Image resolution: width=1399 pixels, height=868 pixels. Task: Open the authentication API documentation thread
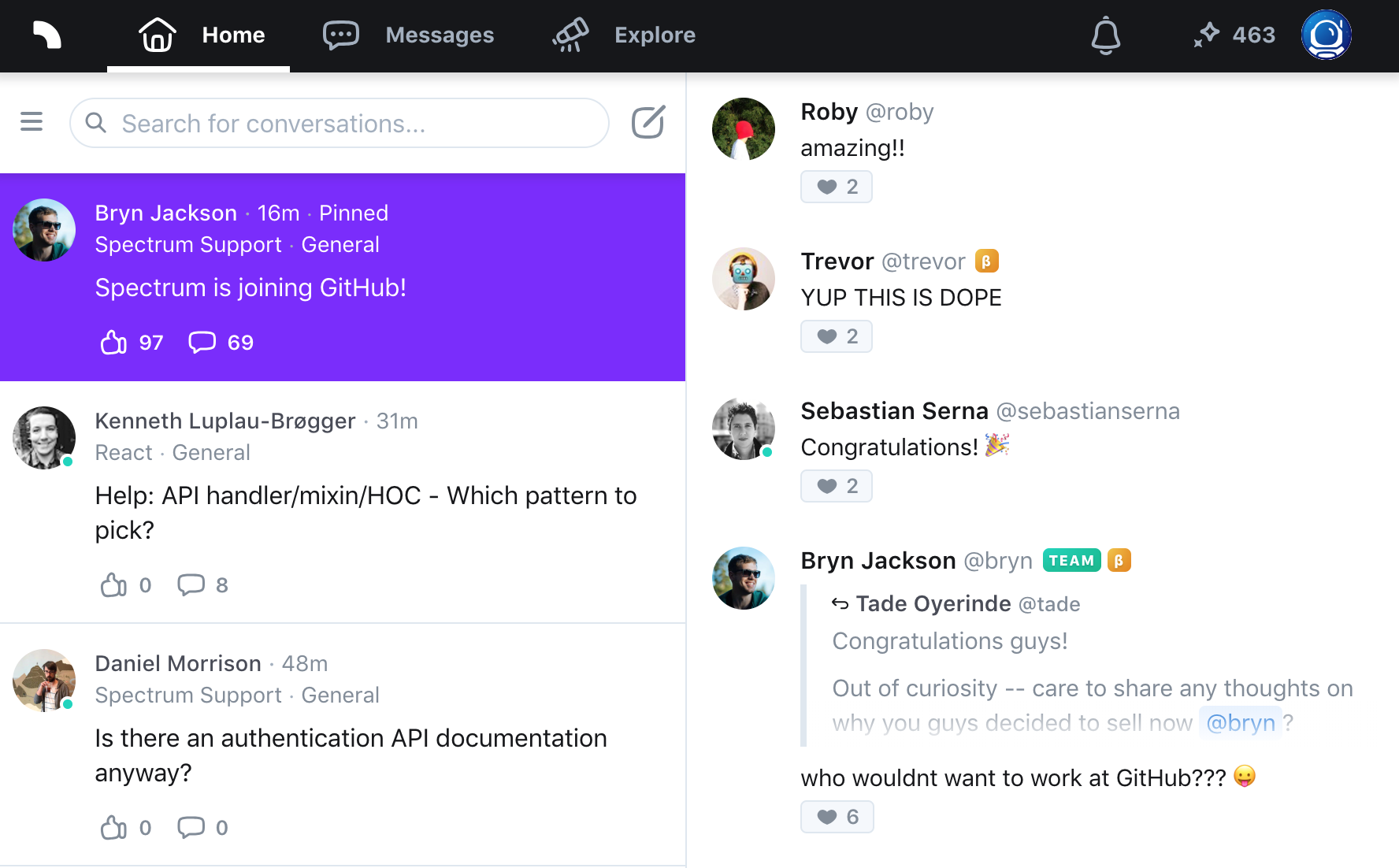point(343,745)
